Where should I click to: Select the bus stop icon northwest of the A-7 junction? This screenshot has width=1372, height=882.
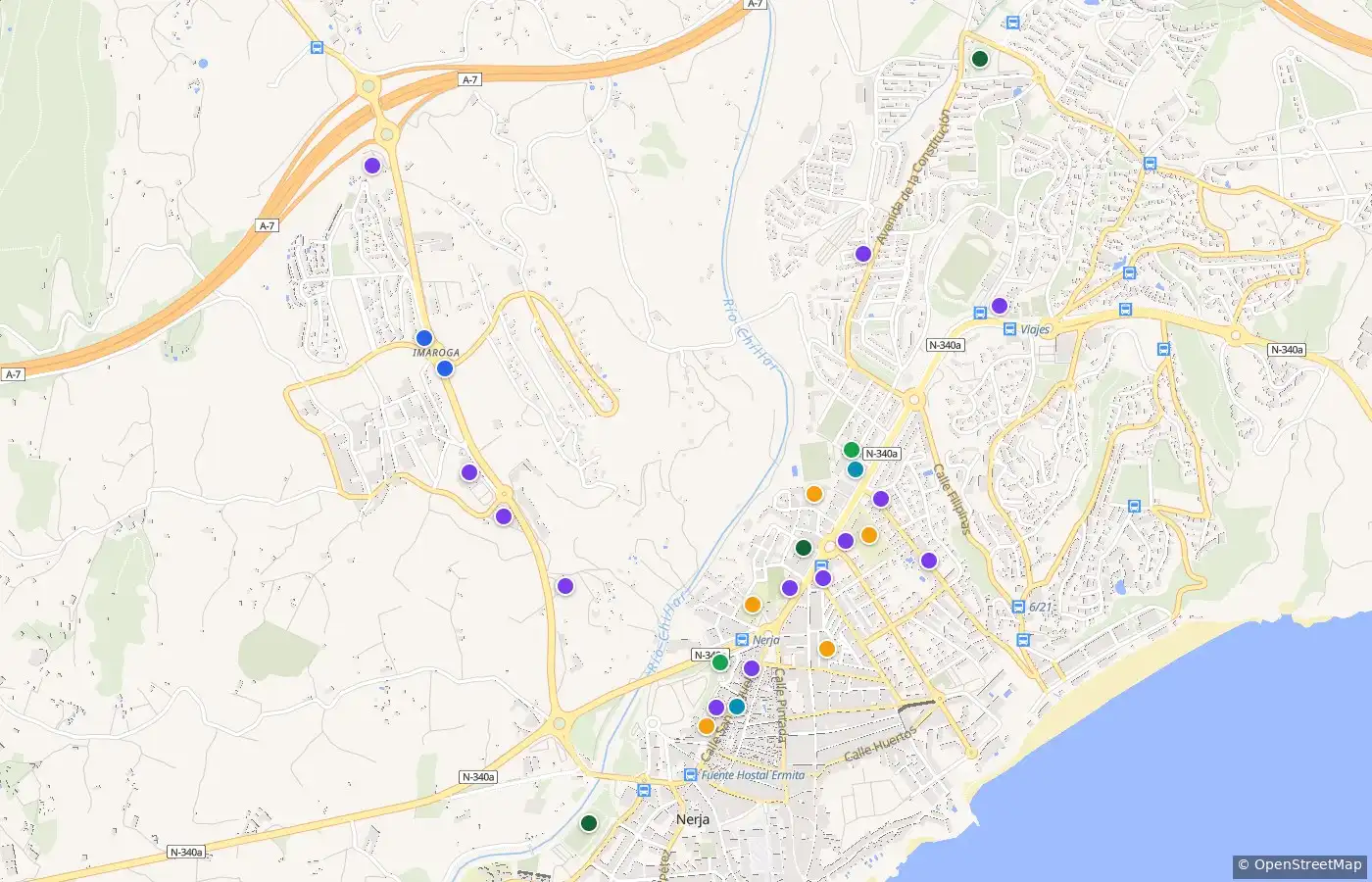pos(317,47)
